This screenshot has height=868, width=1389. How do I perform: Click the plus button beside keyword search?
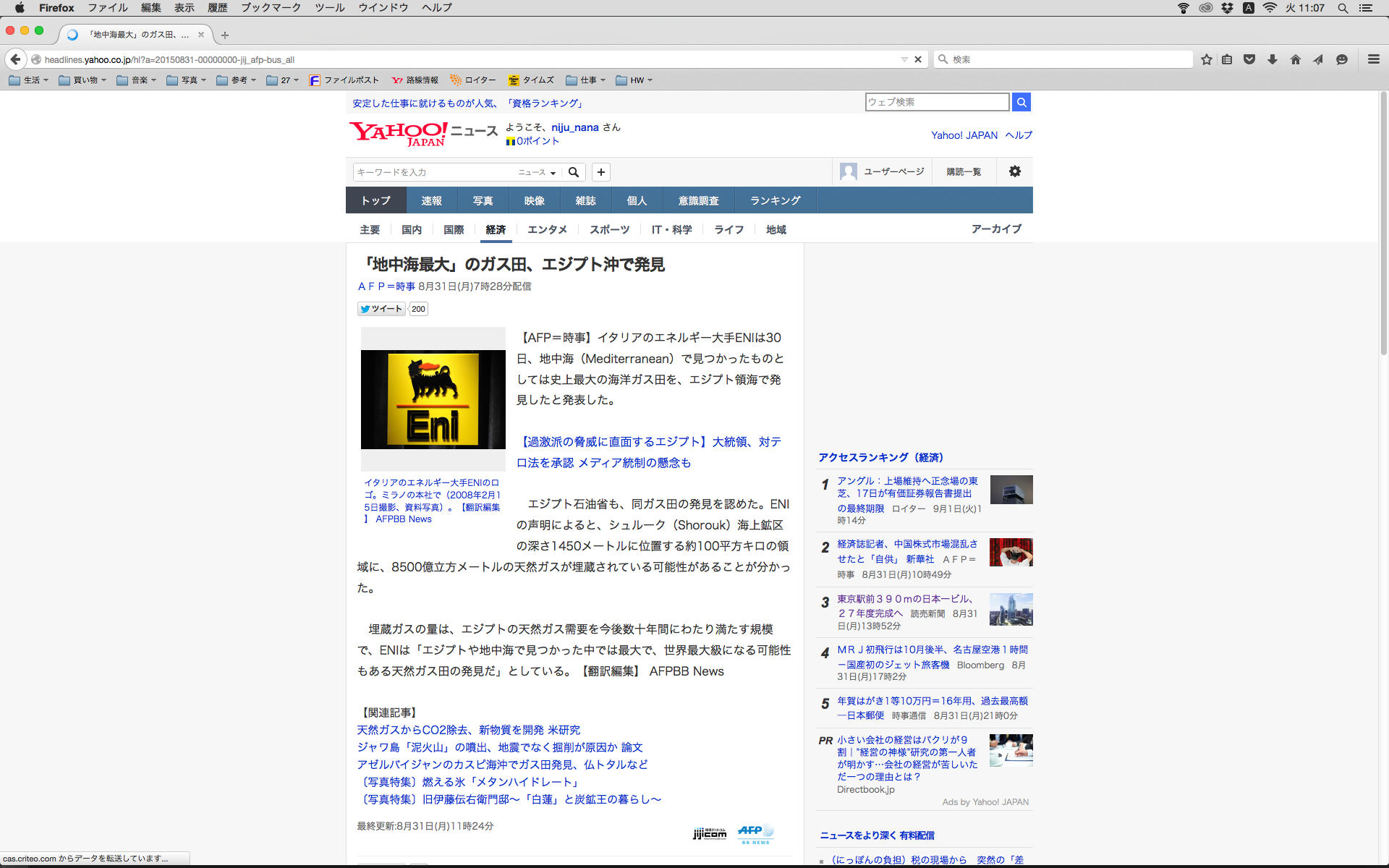tap(600, 172)
